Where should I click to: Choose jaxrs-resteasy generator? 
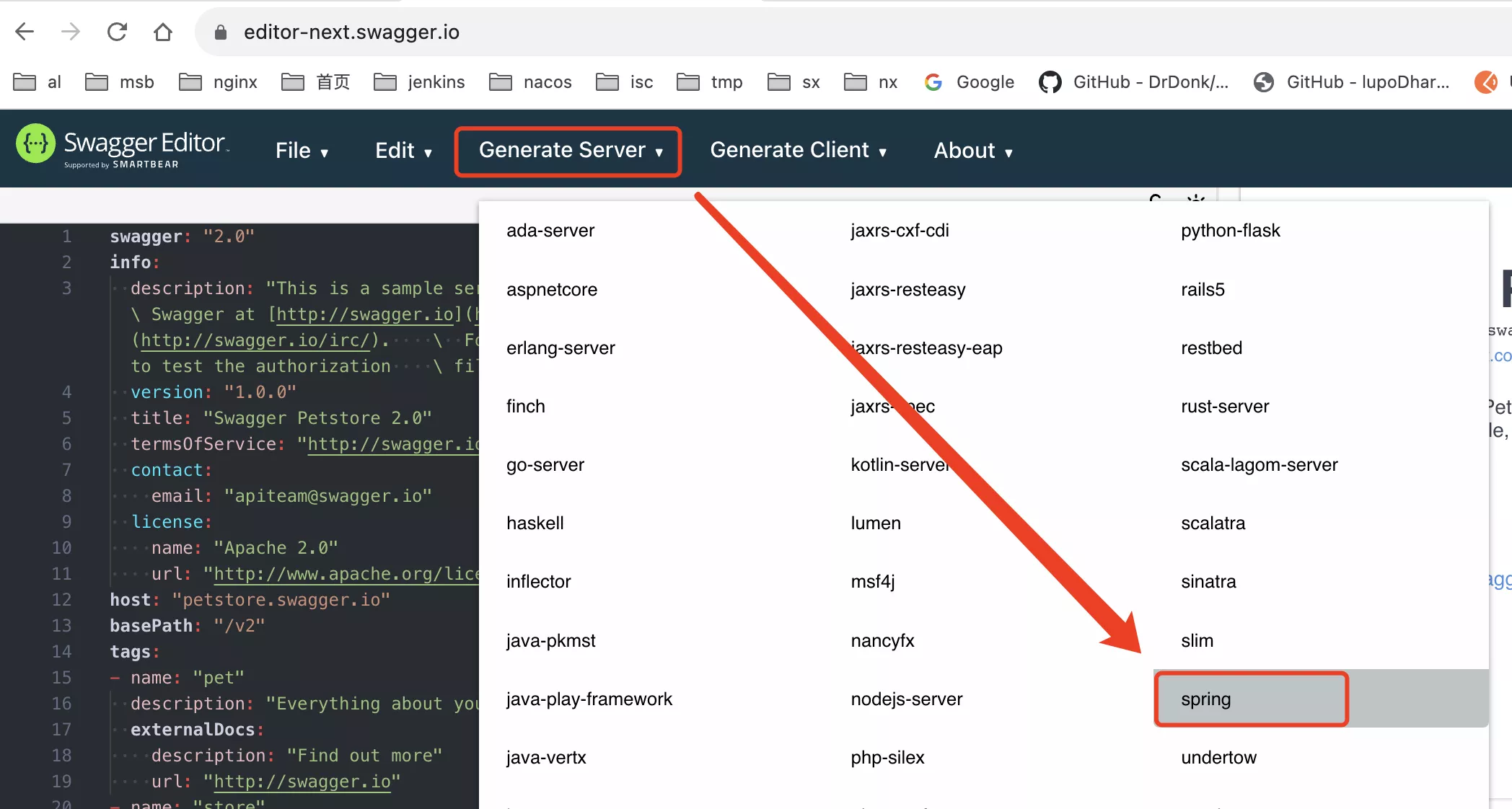pyautogui.click(x=907, y=290)
